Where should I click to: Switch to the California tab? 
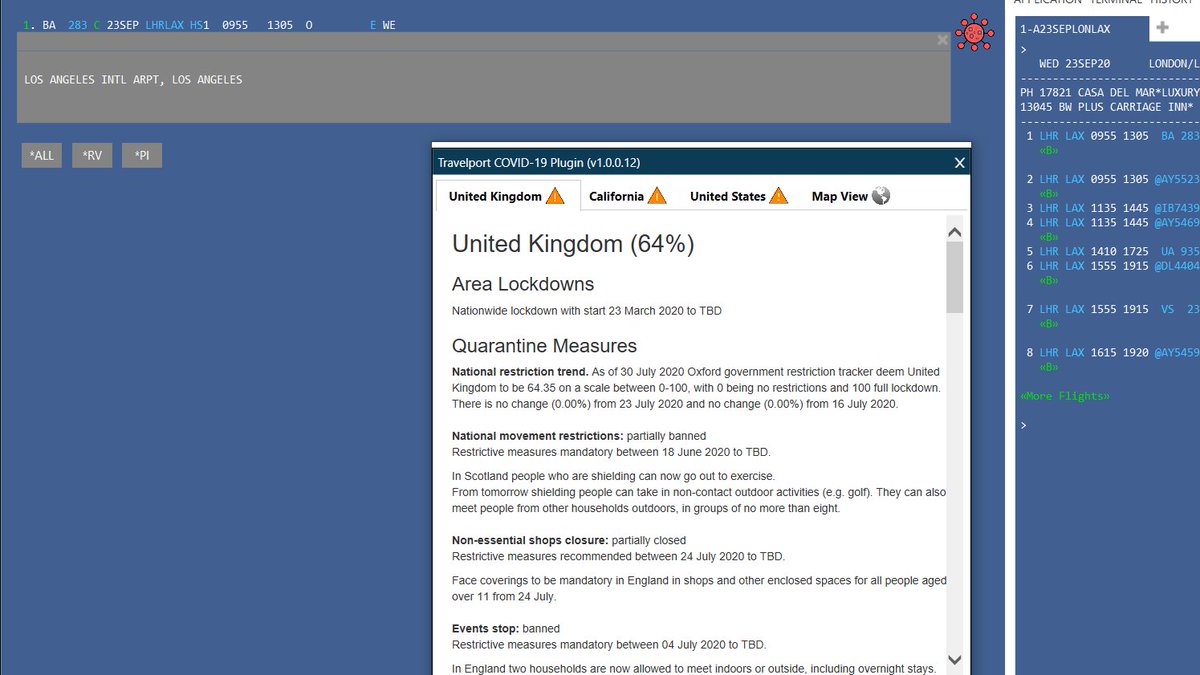click(627, 196)
